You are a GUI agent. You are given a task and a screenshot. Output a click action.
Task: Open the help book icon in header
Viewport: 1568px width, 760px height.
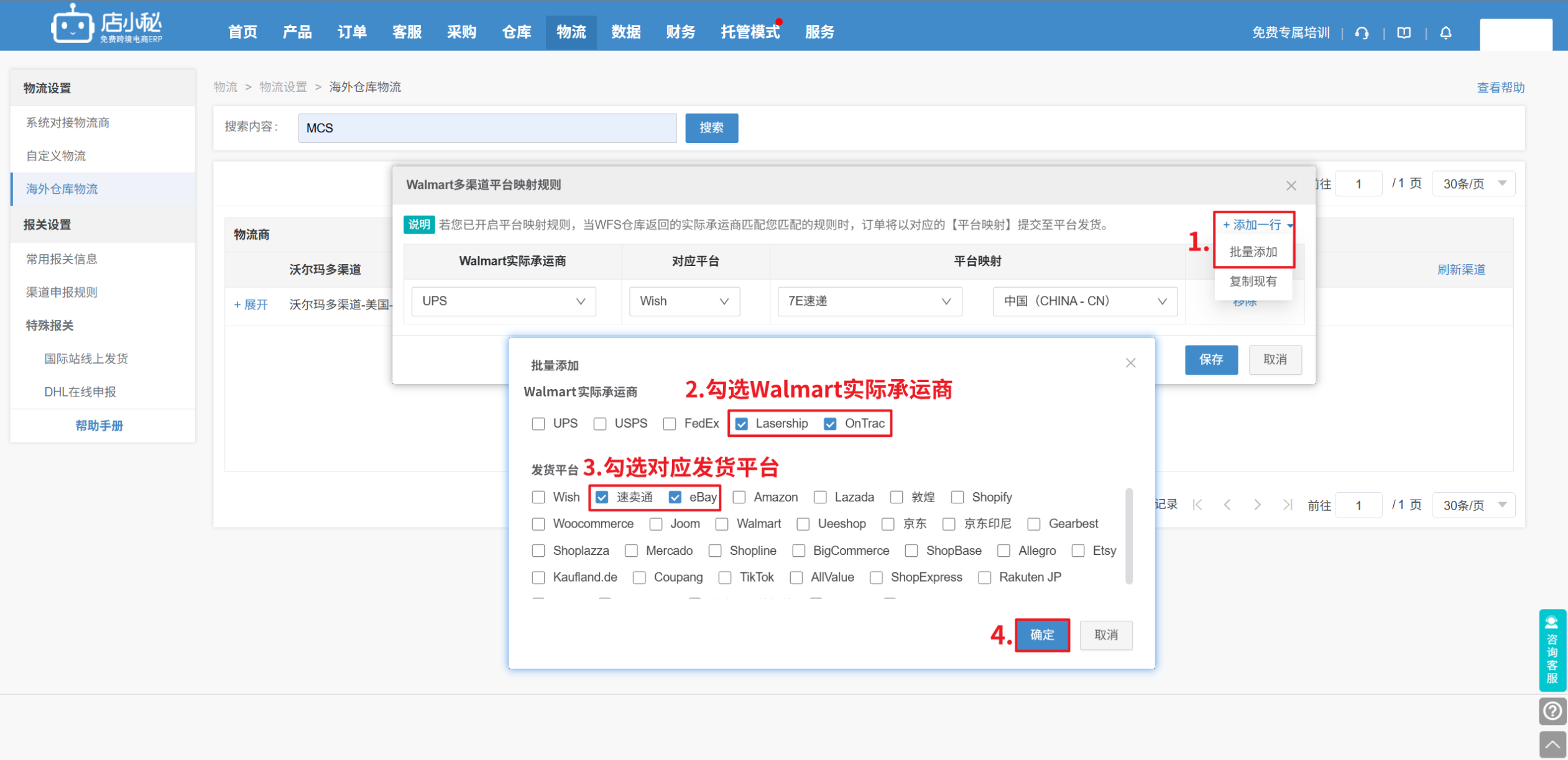[x=1404, y=33]
